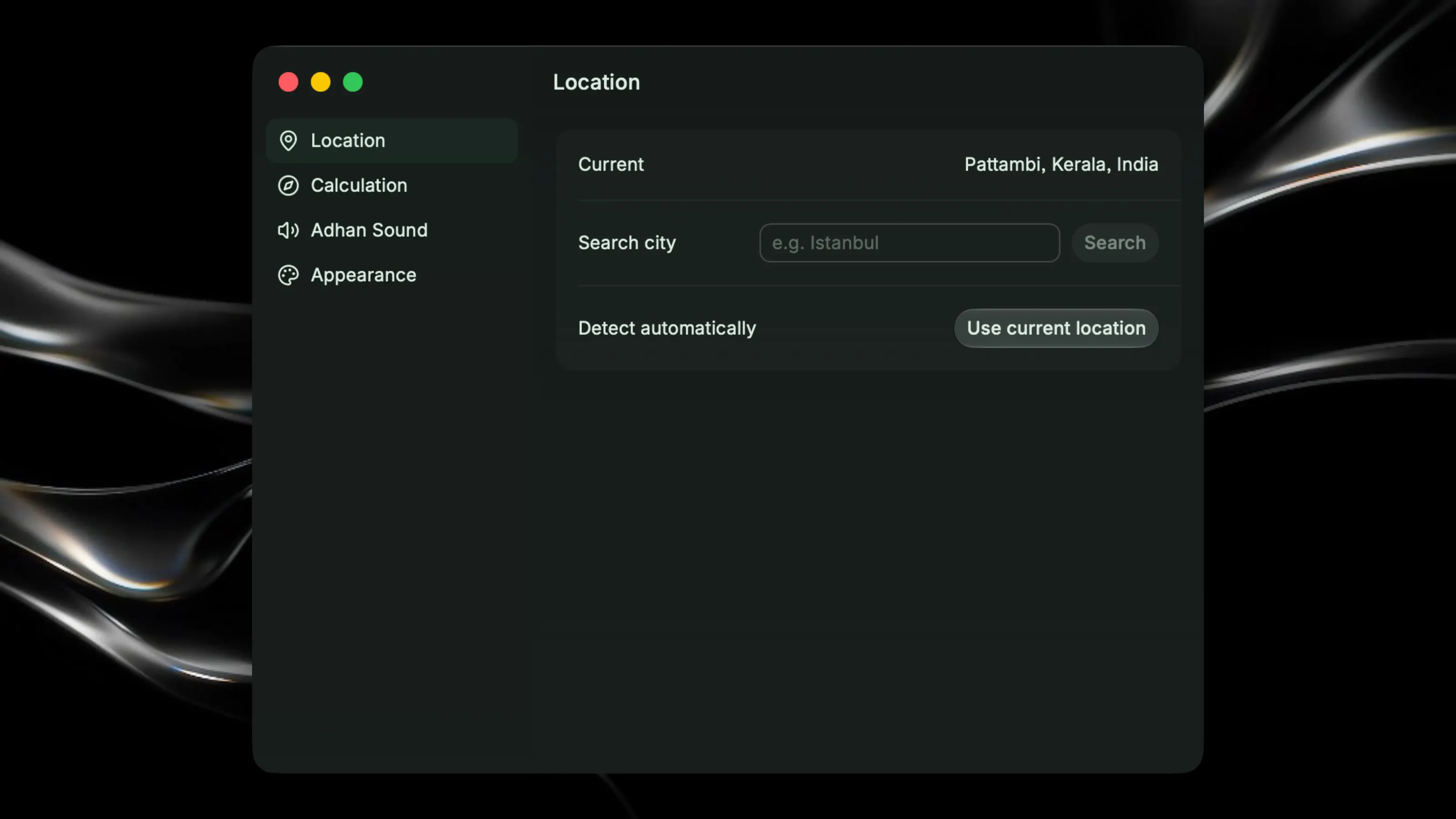Minimize the window with yellow button
Viewport: 1456px width, 819px height.
tap(320, 82)
